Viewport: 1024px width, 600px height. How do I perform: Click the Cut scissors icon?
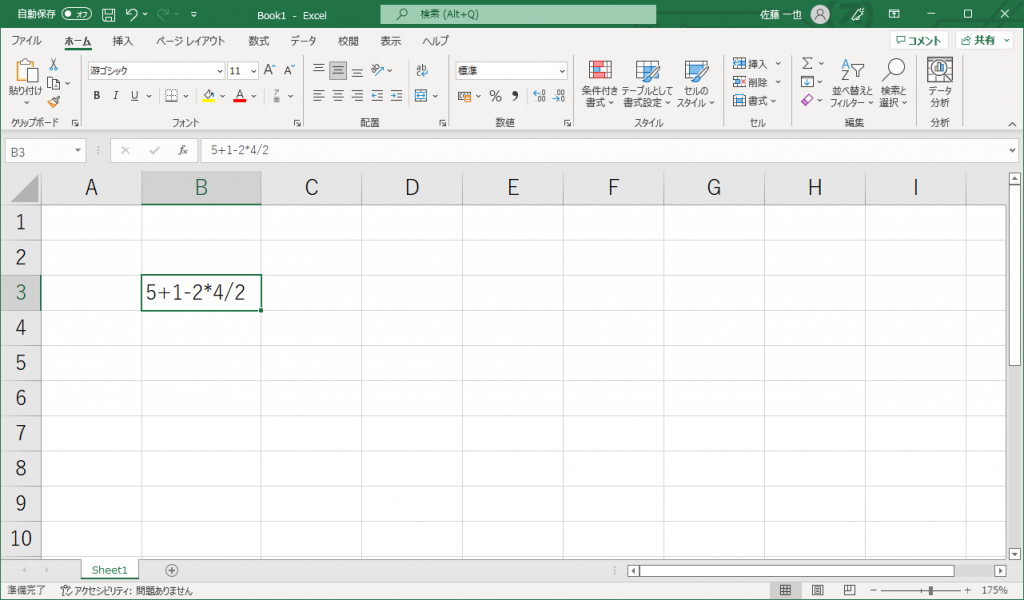(x=54, y=65)
